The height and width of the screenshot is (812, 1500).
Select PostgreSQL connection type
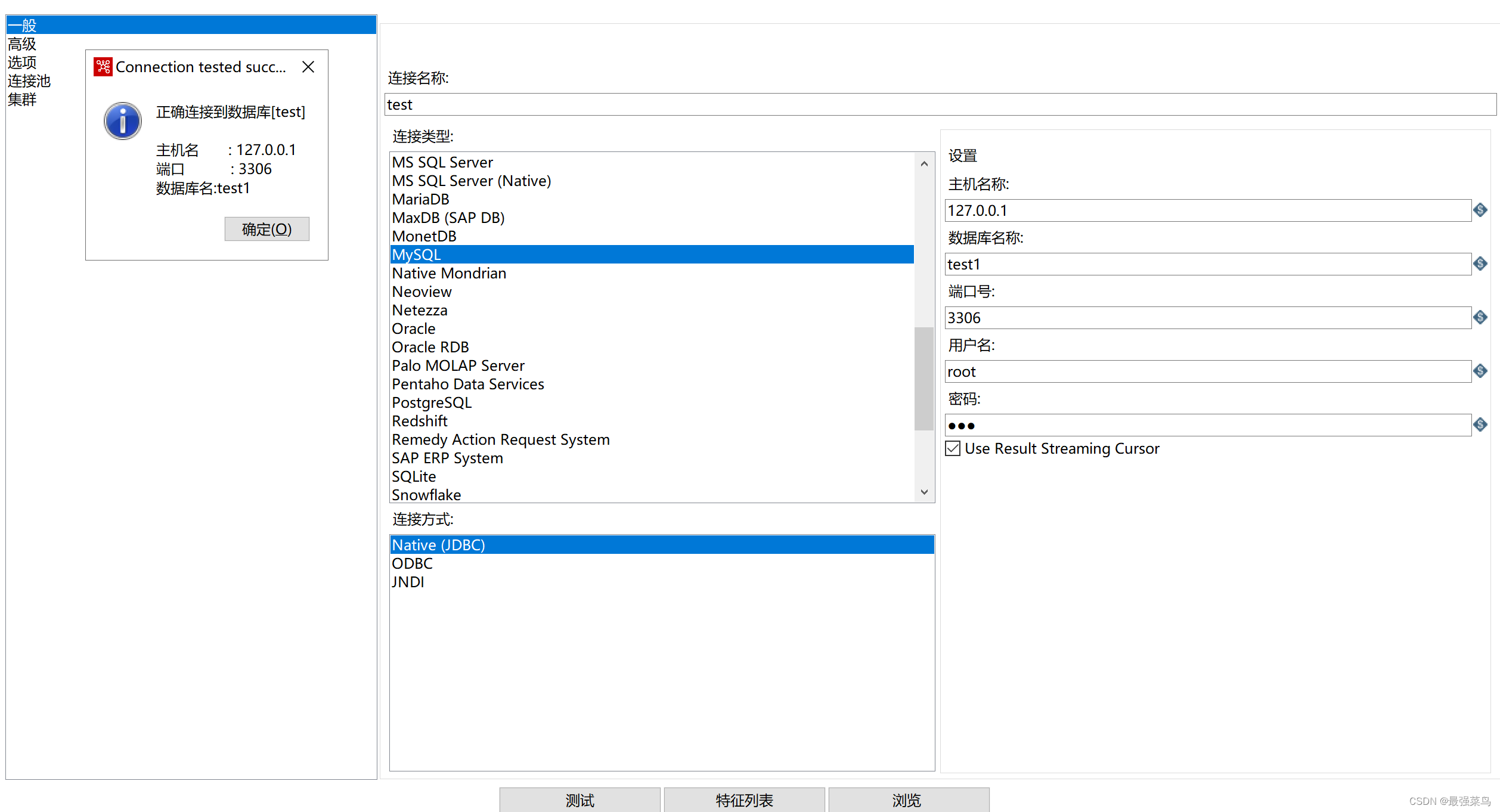652,402
